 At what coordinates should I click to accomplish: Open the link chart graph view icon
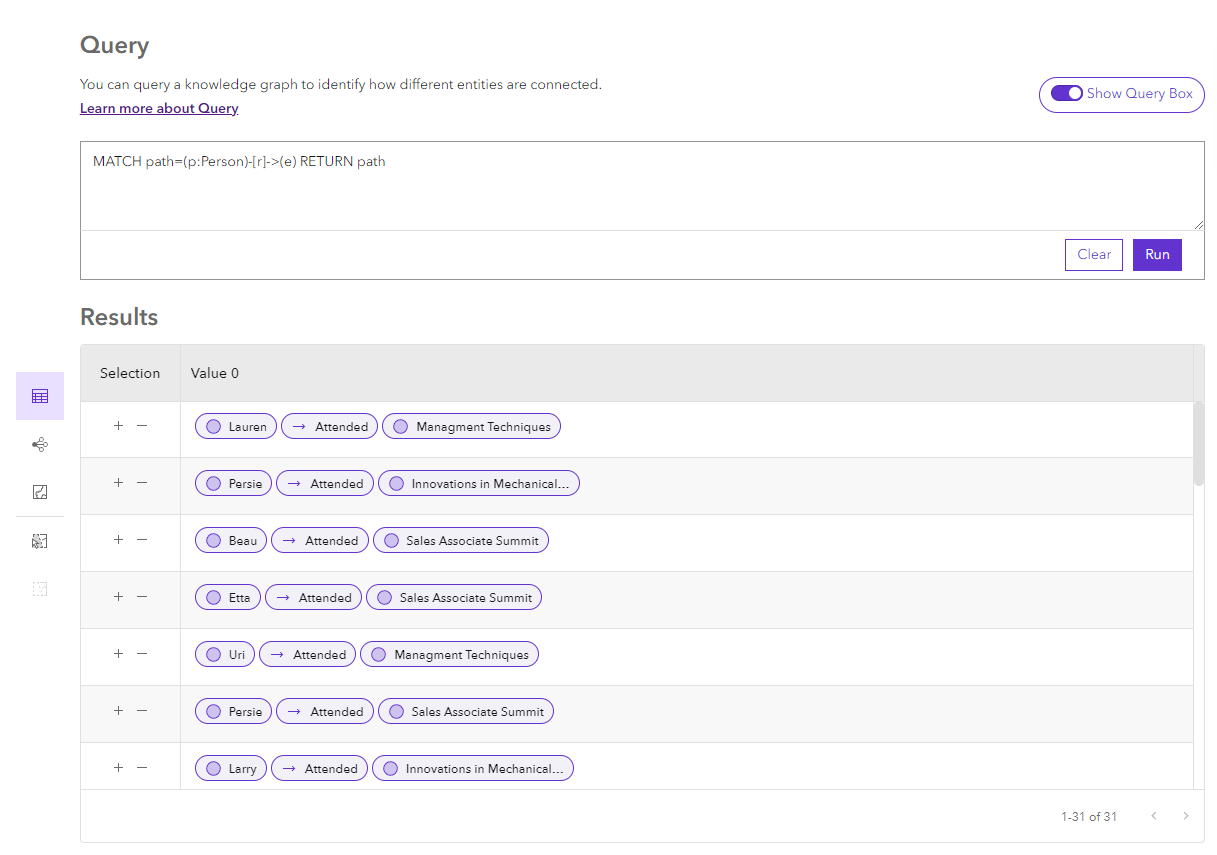[40, 444]
